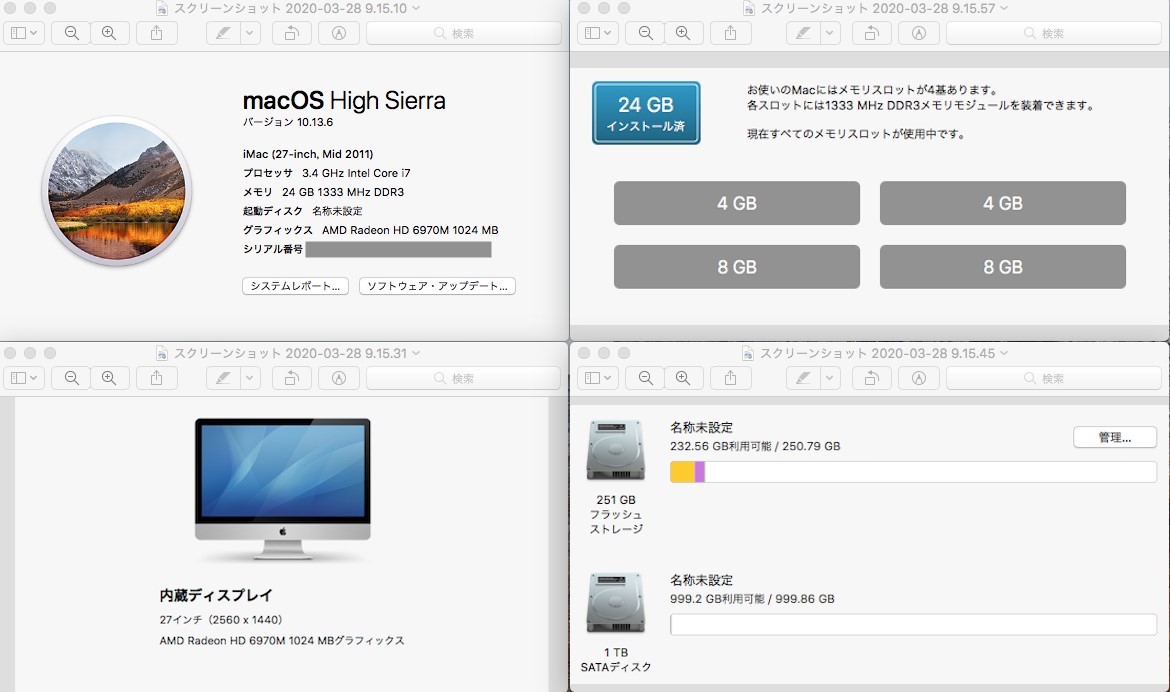
Task: Open the markup pen tool in 9.15.10 window
Action: tap(222, 33)
